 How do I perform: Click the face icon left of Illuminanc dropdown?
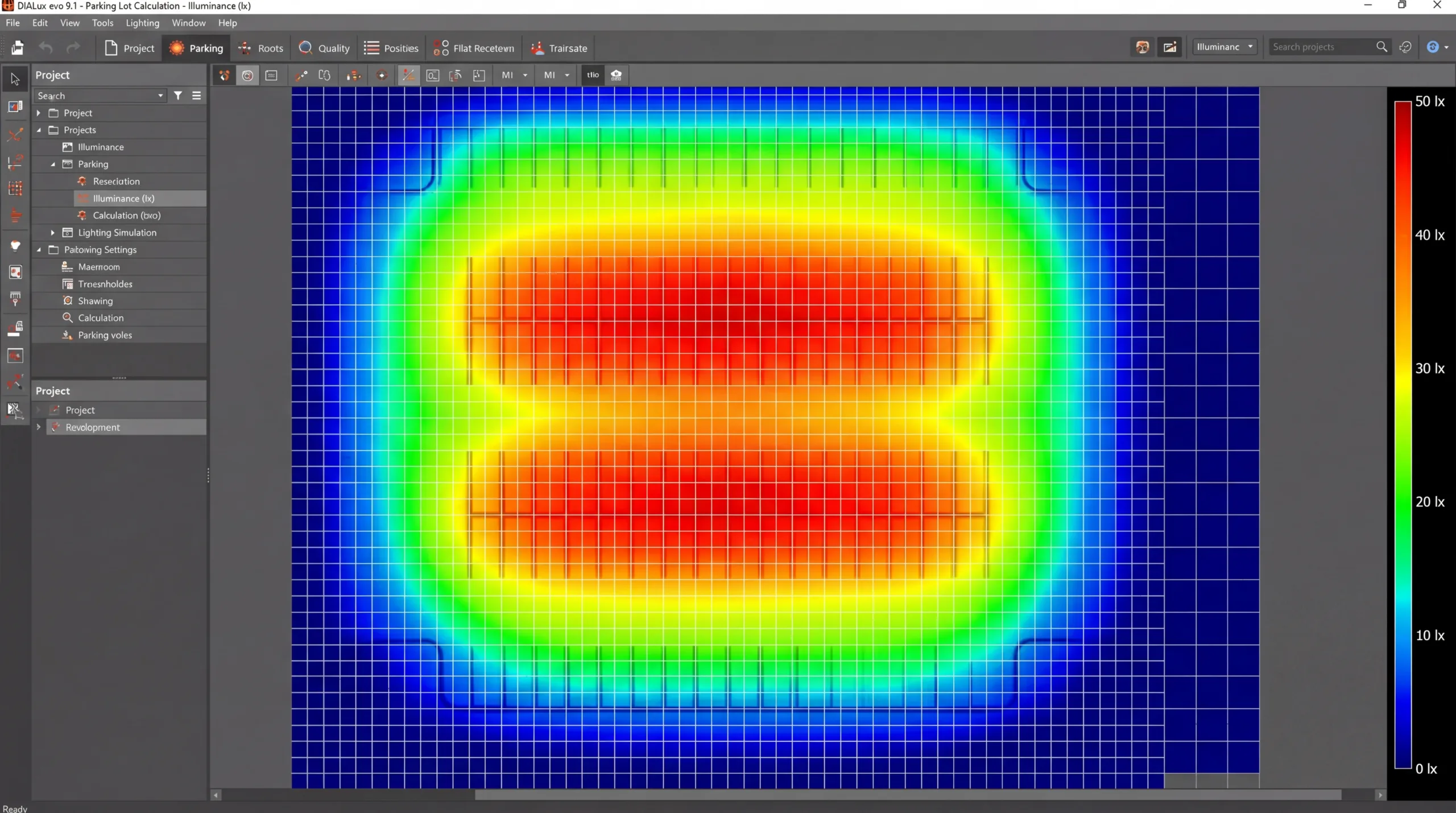pos(1142,47)
